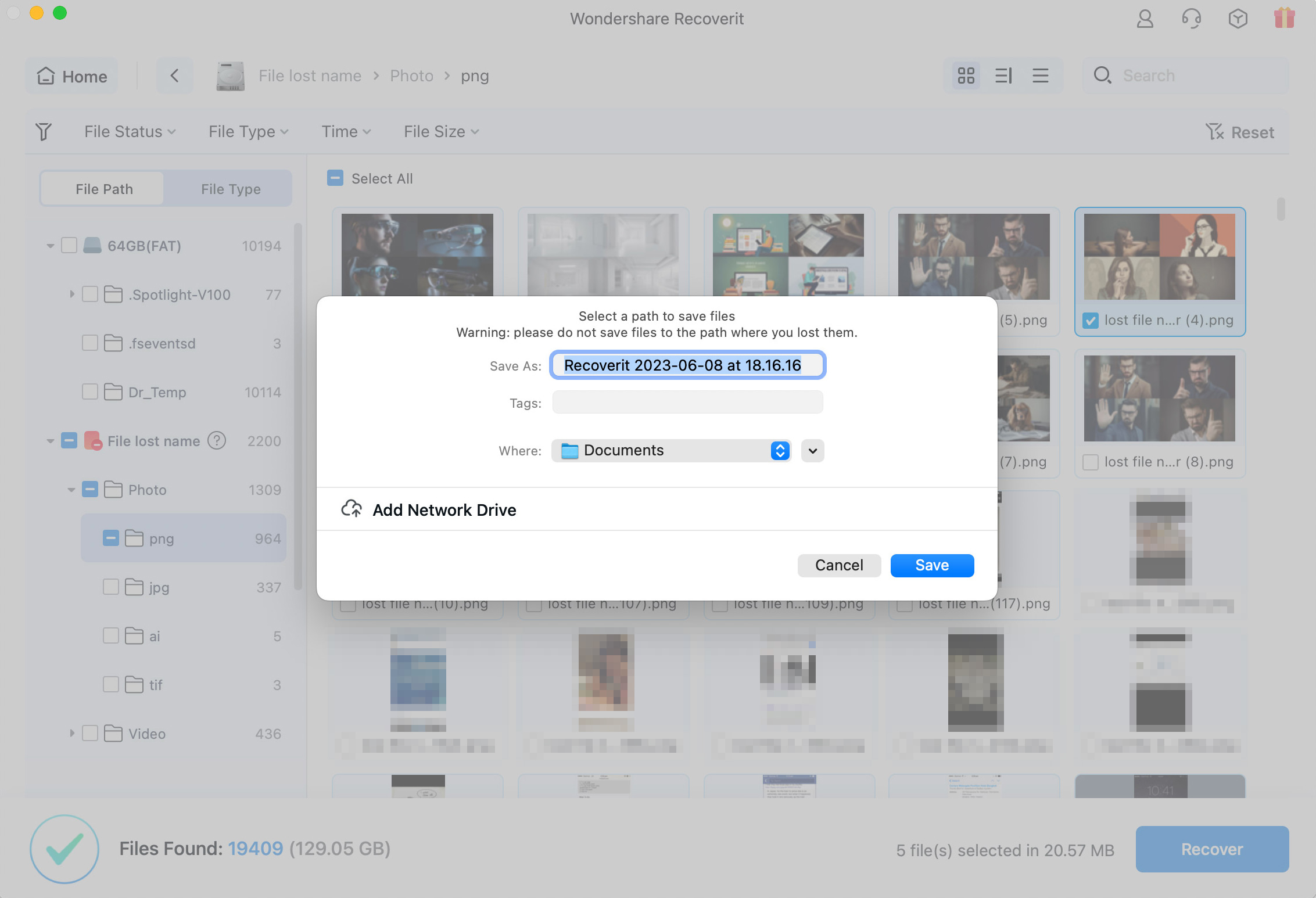Select the ai folder in tree
Viewport: 1316px width, 898px height.
click(184, 636)
